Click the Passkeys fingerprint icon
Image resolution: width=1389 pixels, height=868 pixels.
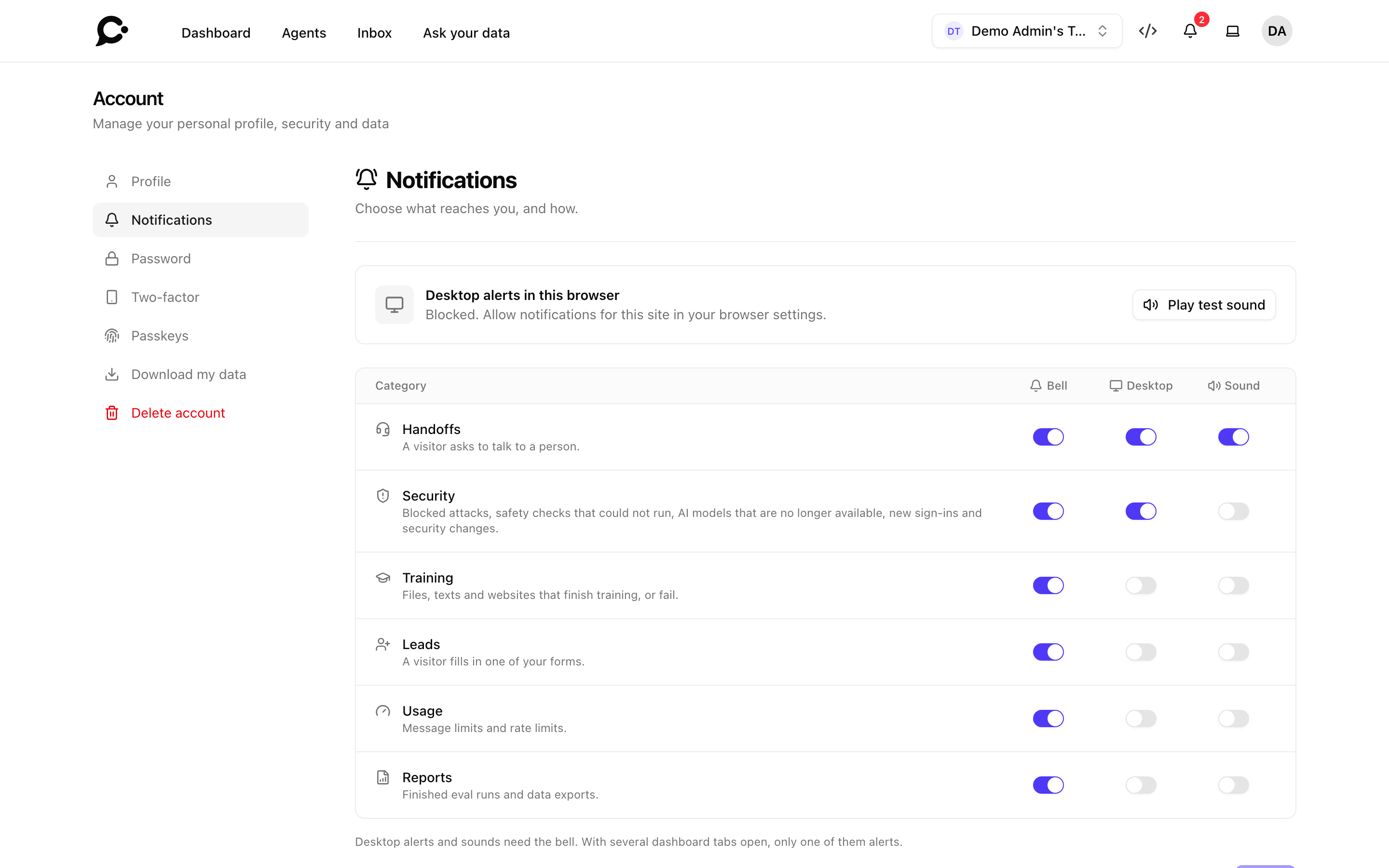[x=112, y=336]
